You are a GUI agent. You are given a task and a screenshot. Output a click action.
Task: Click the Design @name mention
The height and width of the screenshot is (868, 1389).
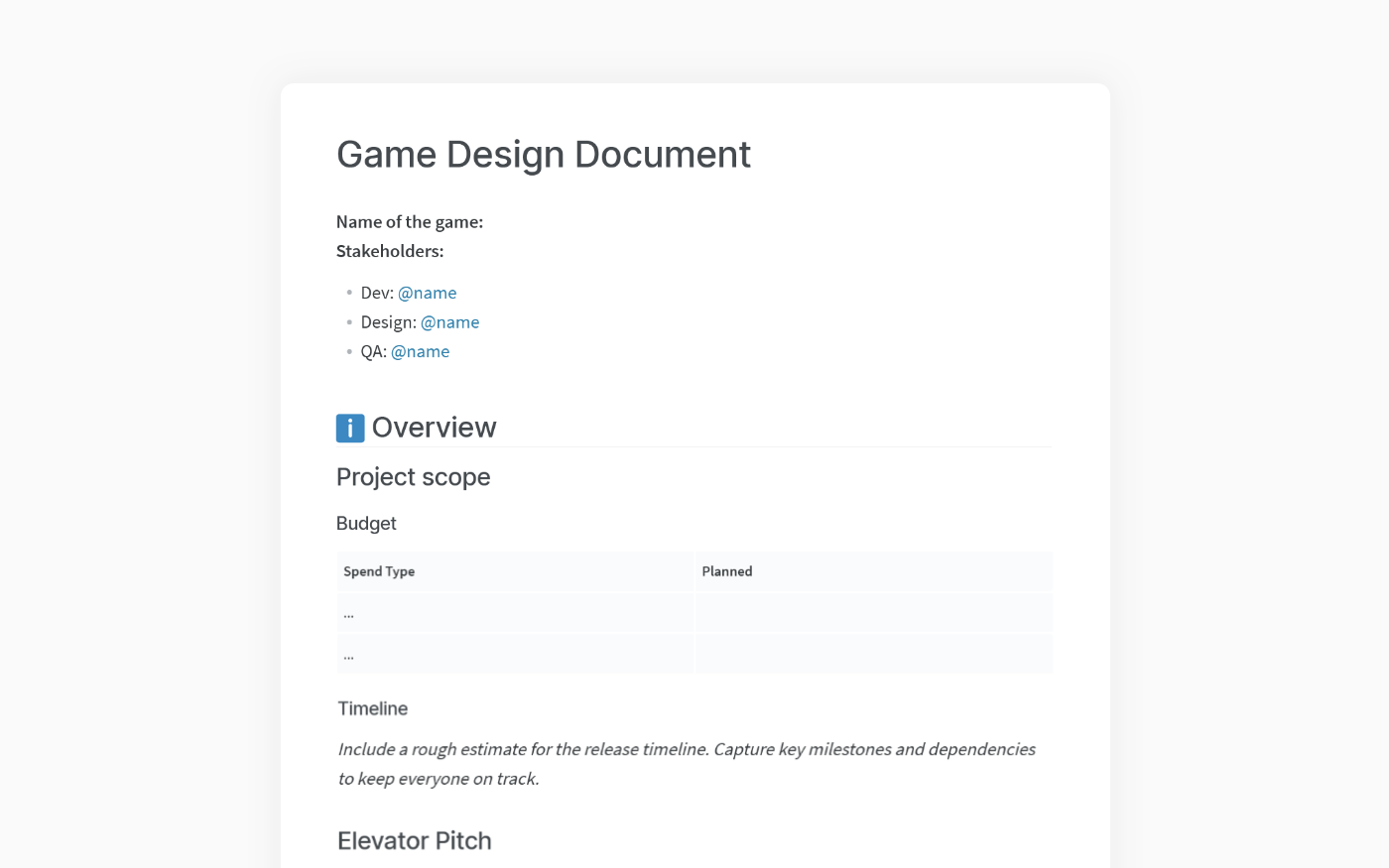(449, 322)
